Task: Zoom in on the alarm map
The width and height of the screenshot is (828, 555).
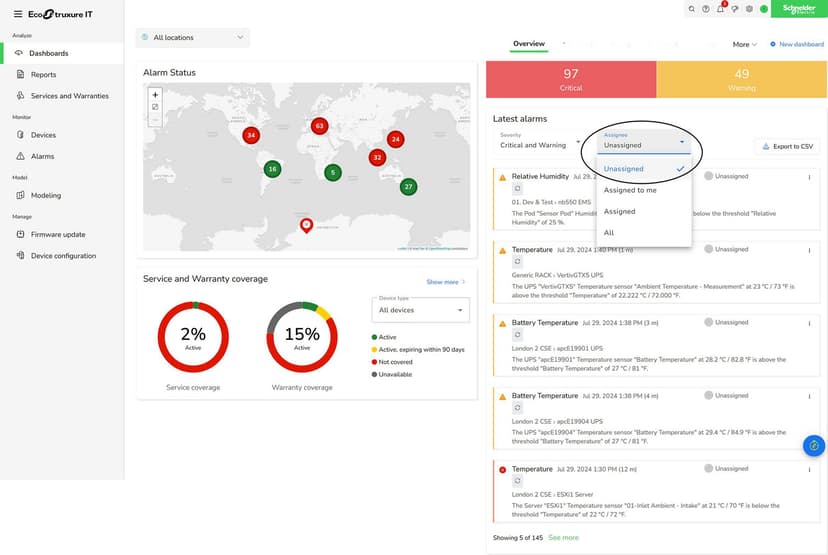Action: tap(155, 95)
